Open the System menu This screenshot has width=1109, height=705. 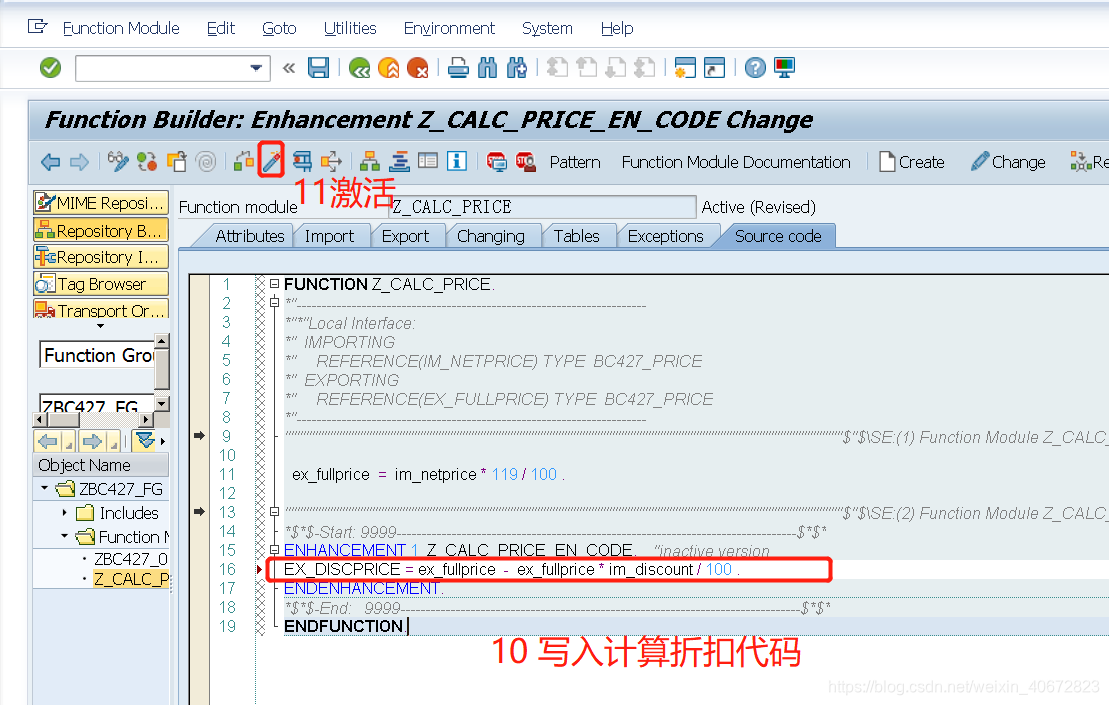tap(547, 28)
